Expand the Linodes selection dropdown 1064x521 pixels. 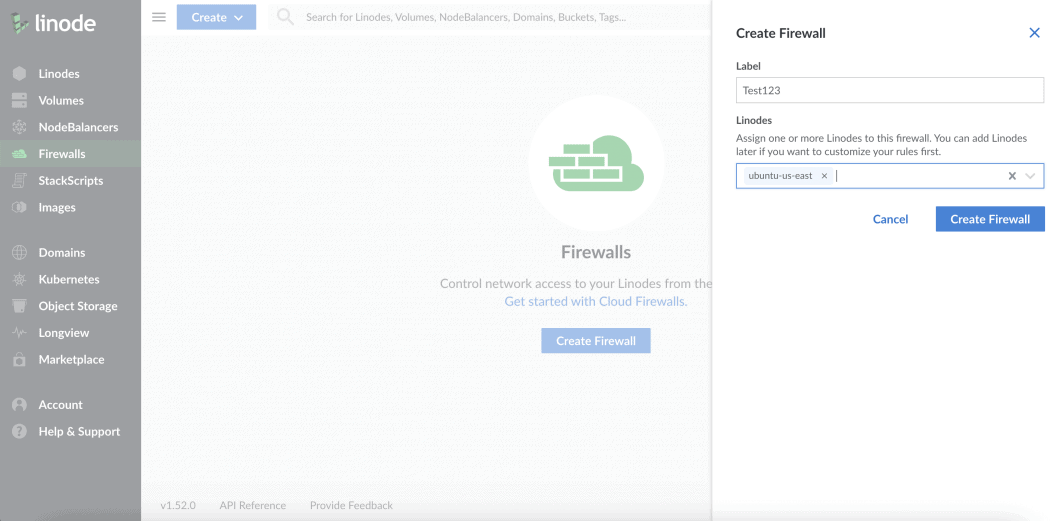pos(1031,176)
